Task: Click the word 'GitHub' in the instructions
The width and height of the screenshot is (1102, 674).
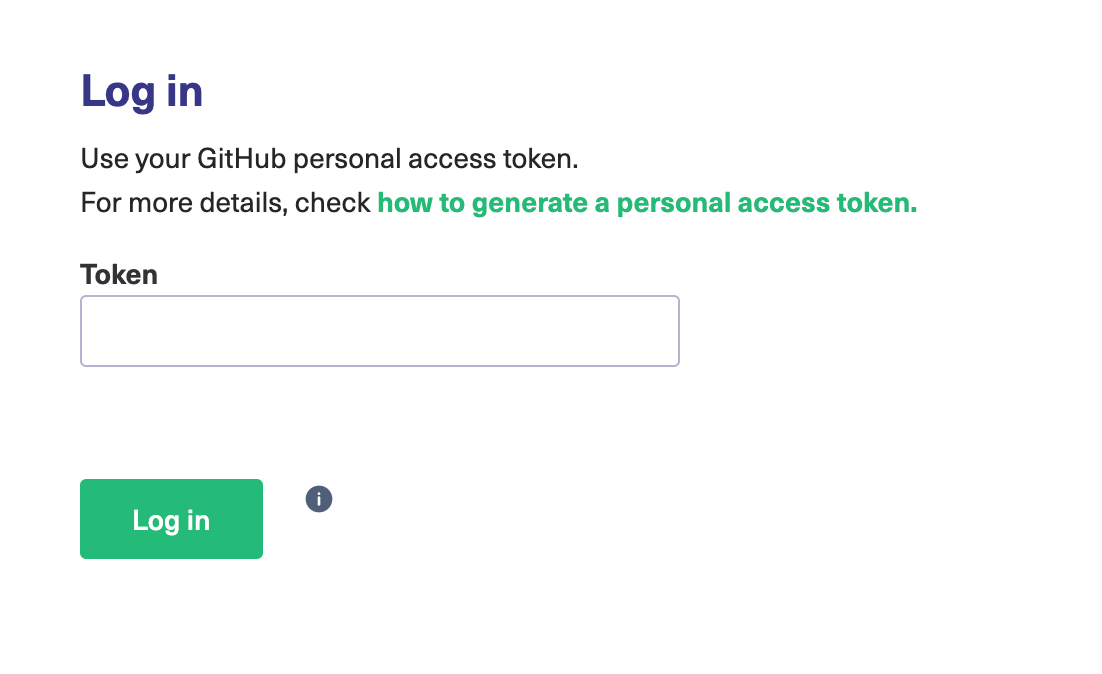Action: tap(241, 159)
